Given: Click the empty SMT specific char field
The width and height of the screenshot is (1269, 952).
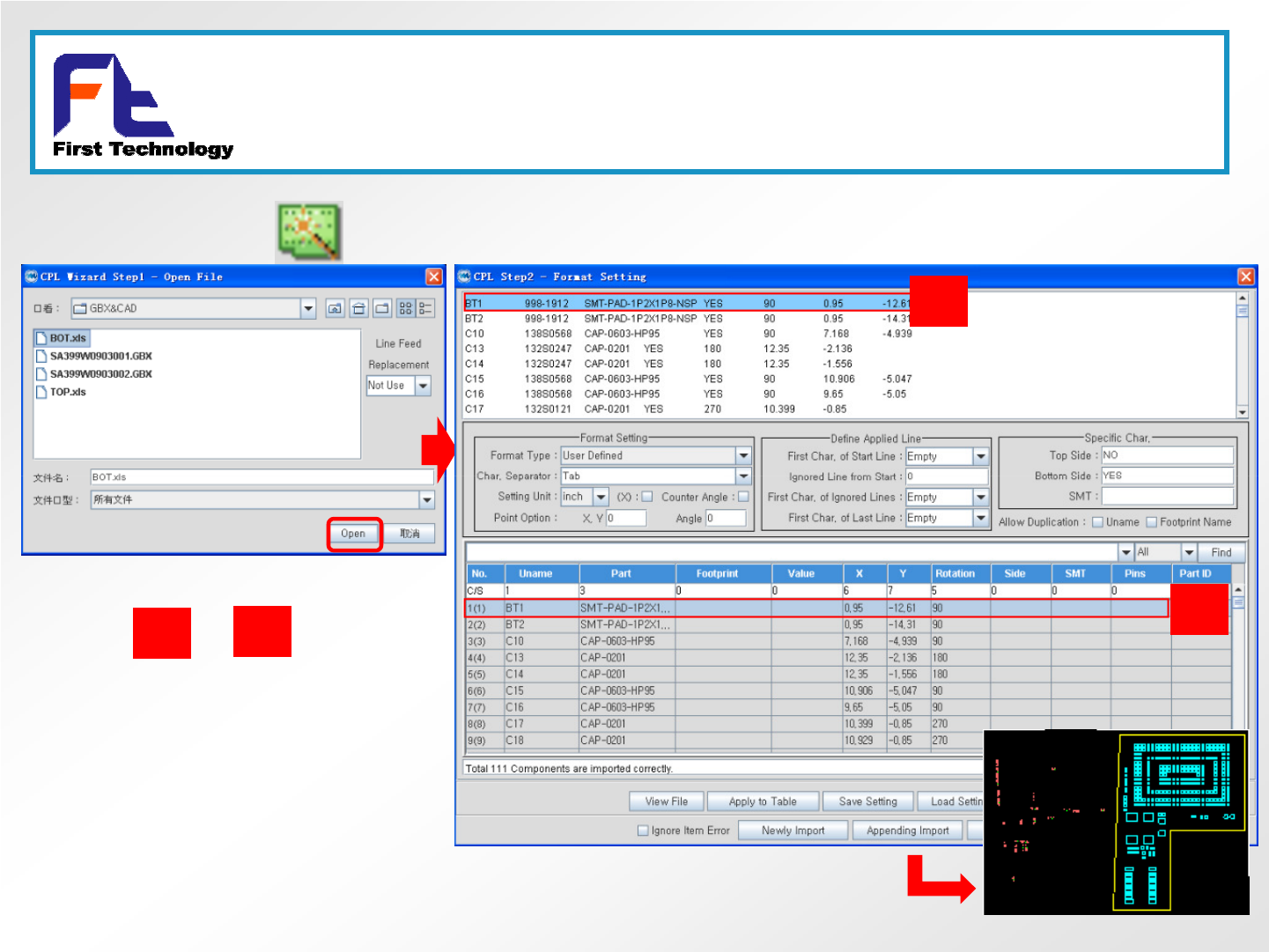Looking at the screenshot, I should pos(1167,496).
